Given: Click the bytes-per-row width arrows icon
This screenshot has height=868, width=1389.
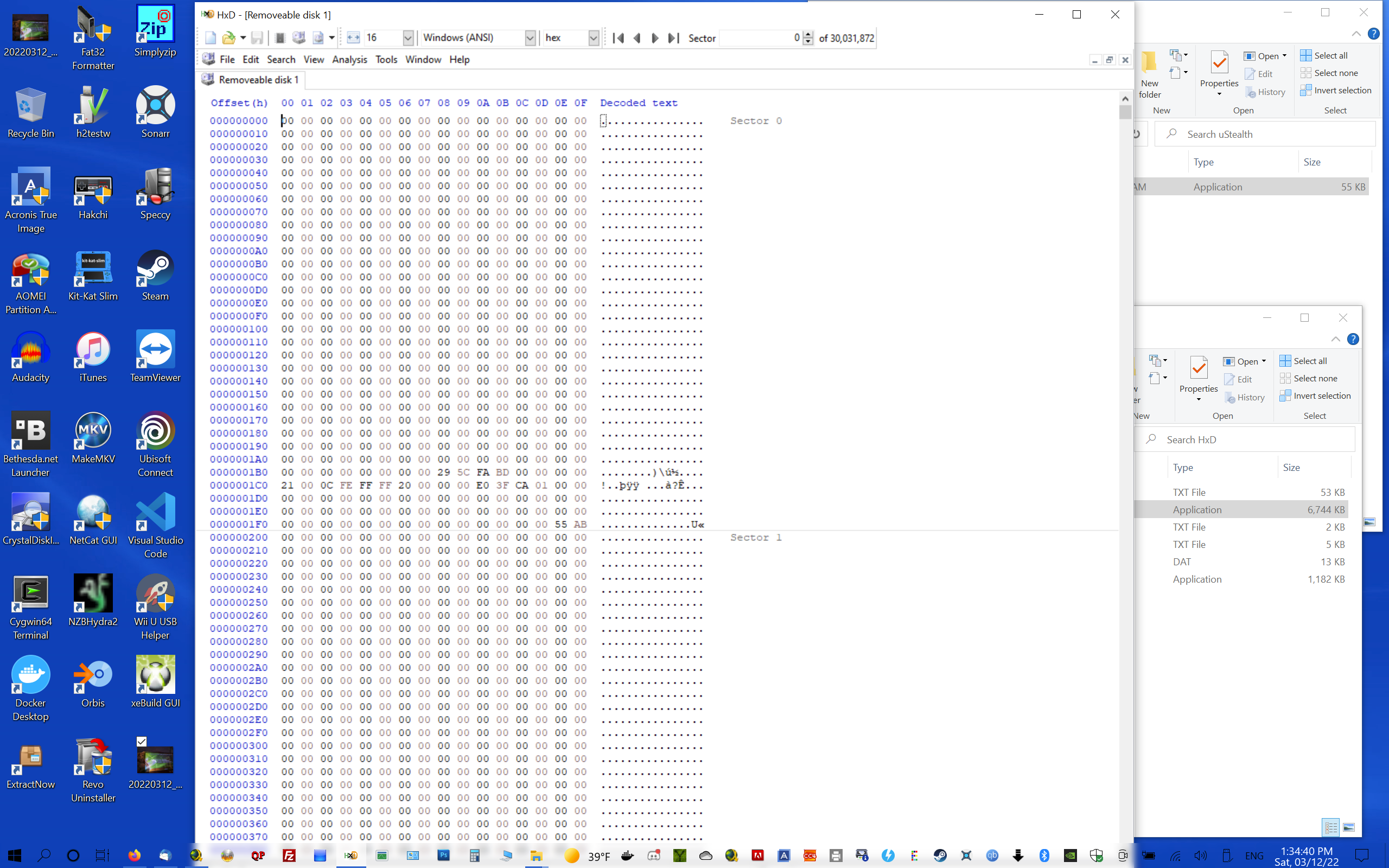Looking at the screenshot, I should click(353, 38).
